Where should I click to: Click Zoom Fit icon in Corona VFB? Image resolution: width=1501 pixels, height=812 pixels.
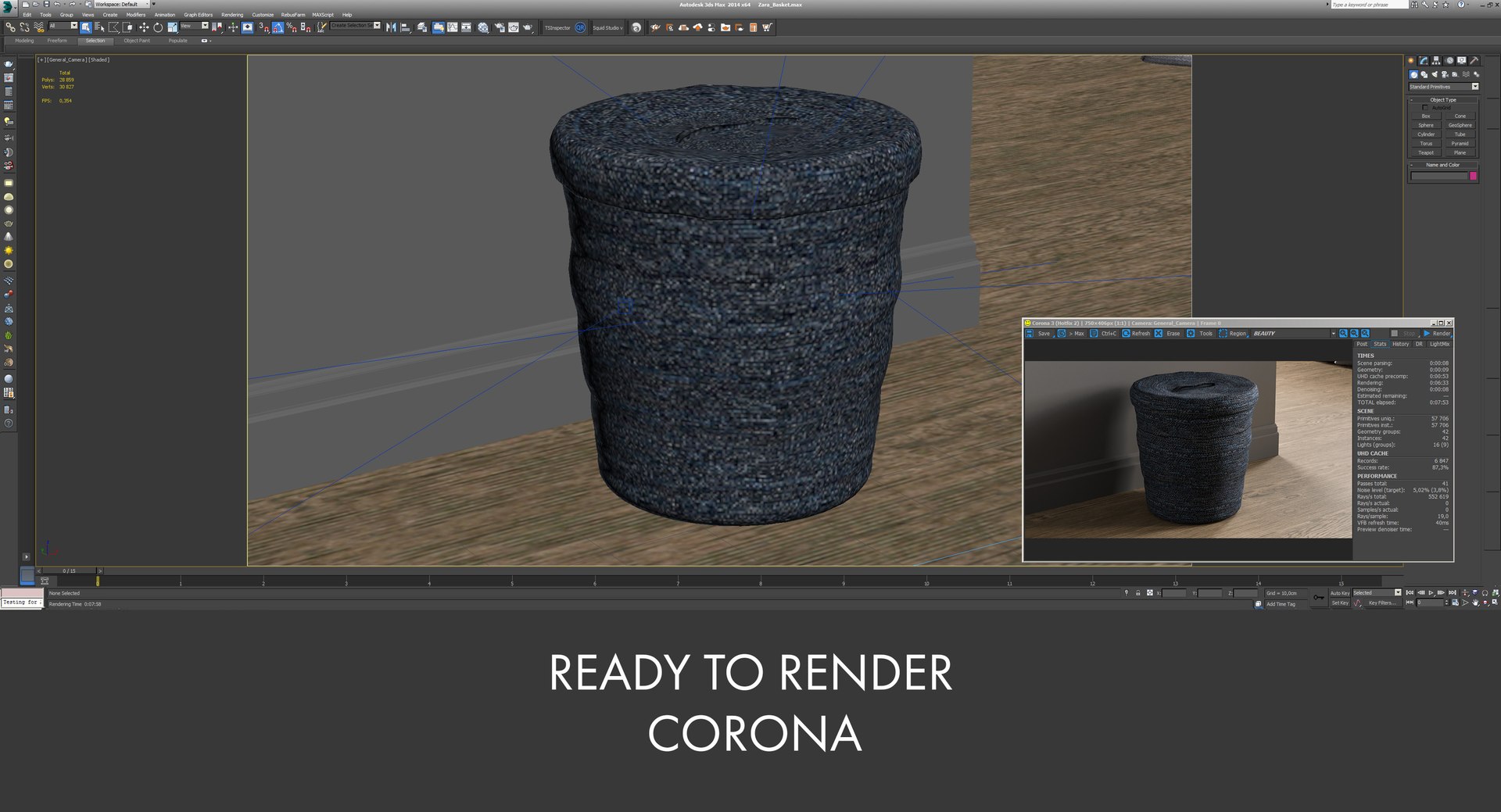point(1365,334)
